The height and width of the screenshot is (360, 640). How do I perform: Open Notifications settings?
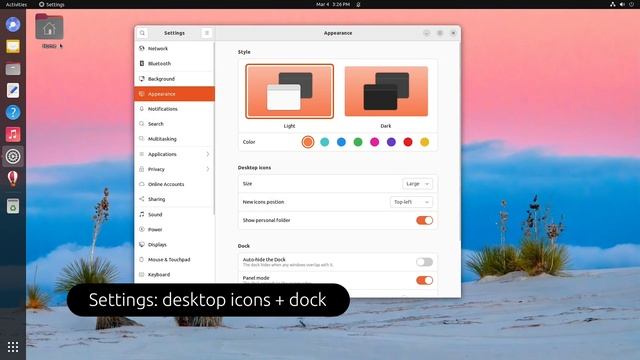174,109
